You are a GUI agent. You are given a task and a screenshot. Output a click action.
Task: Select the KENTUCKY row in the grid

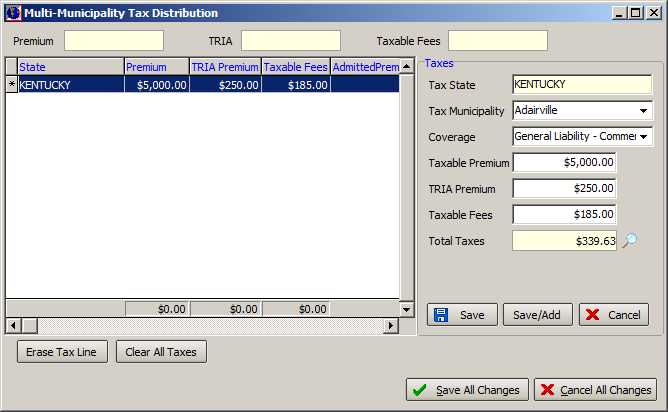click(70, 85)
